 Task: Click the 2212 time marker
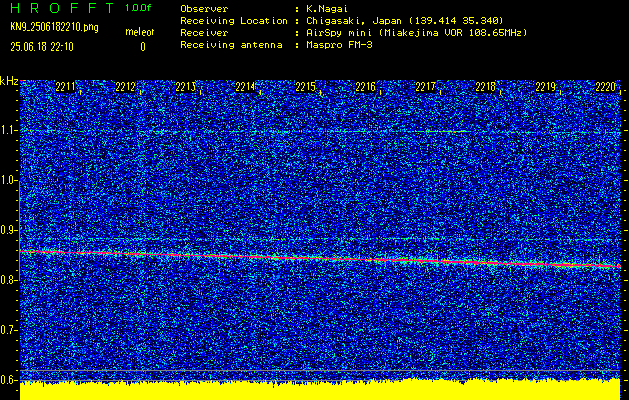pos(125,87)
